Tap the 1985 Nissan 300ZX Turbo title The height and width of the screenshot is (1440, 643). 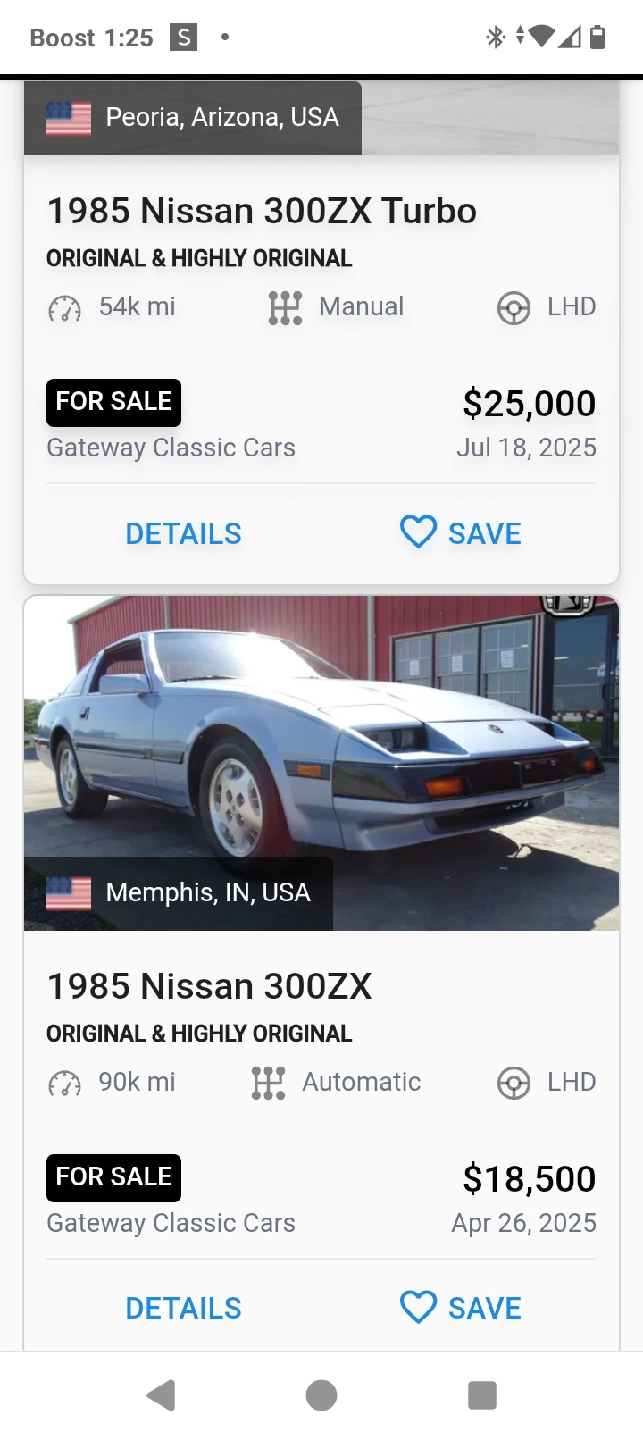tap(262, 211)
